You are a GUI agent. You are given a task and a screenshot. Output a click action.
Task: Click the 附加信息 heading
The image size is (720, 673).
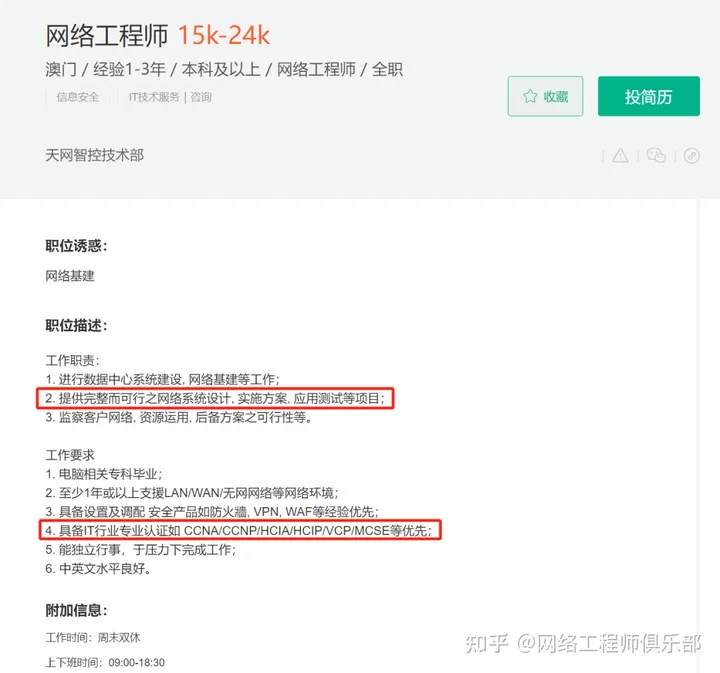(x=76, y=611)
